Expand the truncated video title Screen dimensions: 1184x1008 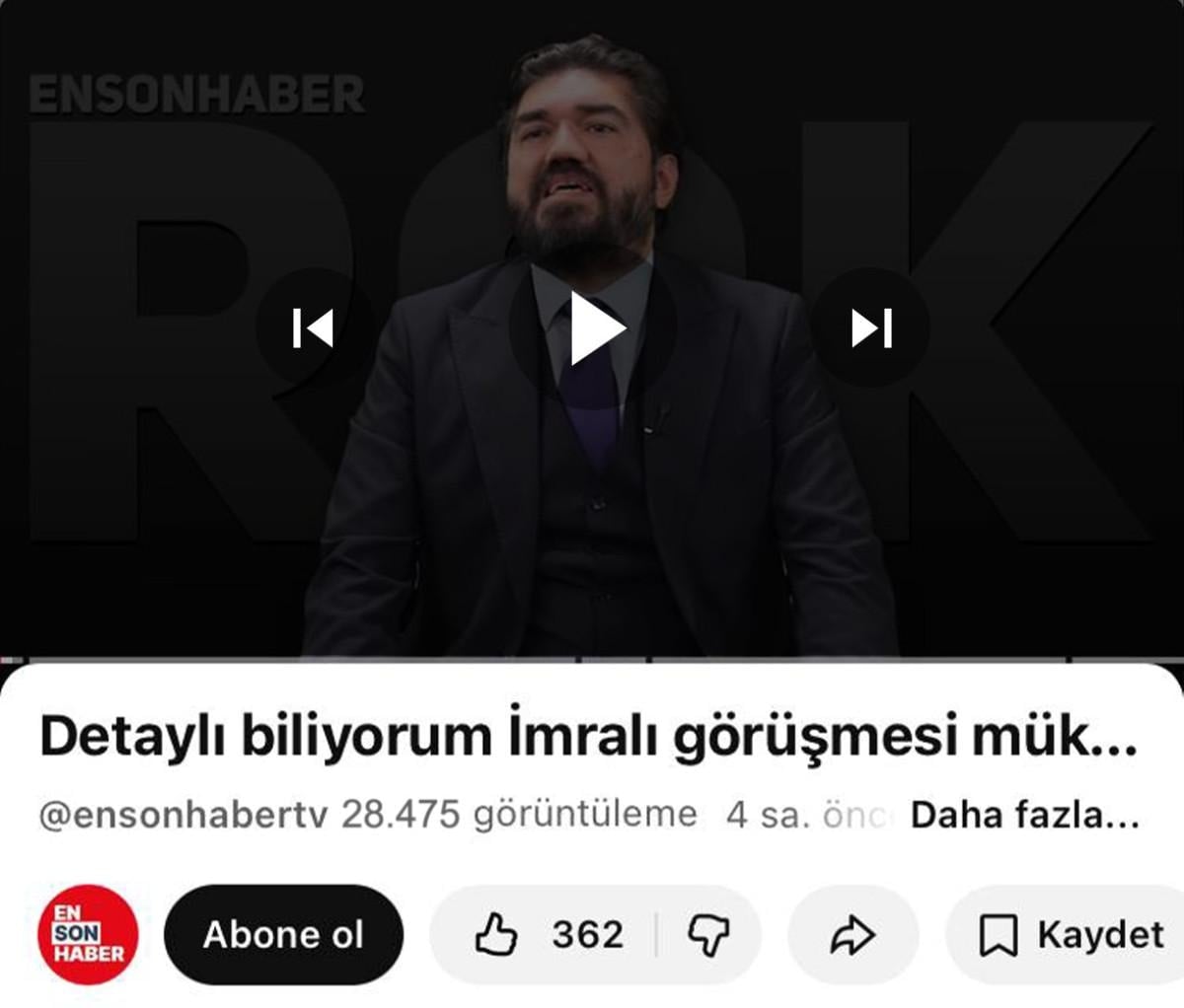pyautogui.click(x=588, y=737)
